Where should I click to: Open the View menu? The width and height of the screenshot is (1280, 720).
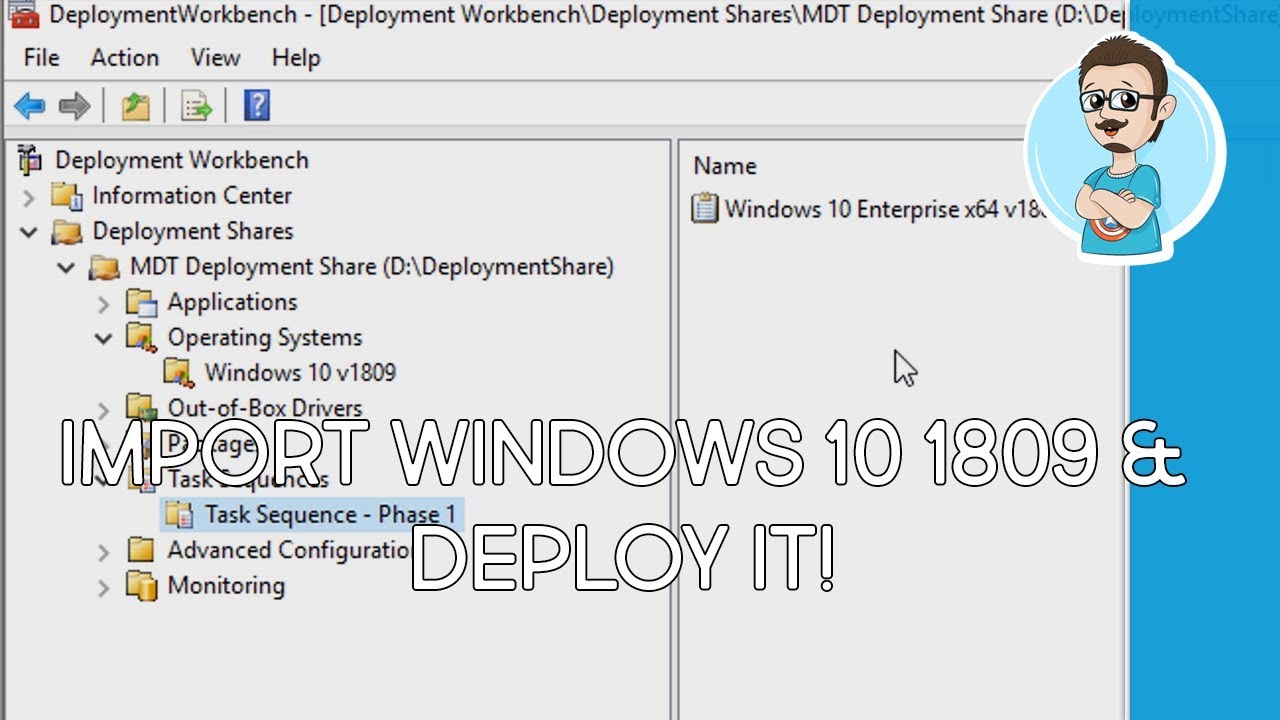coord(215,58)
